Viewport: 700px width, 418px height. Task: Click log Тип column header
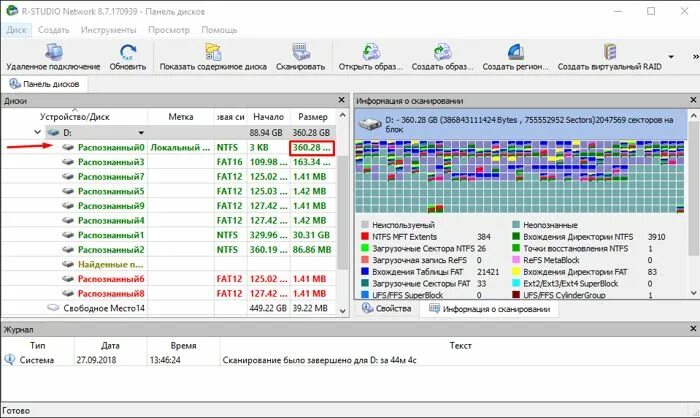pos(38,345)
